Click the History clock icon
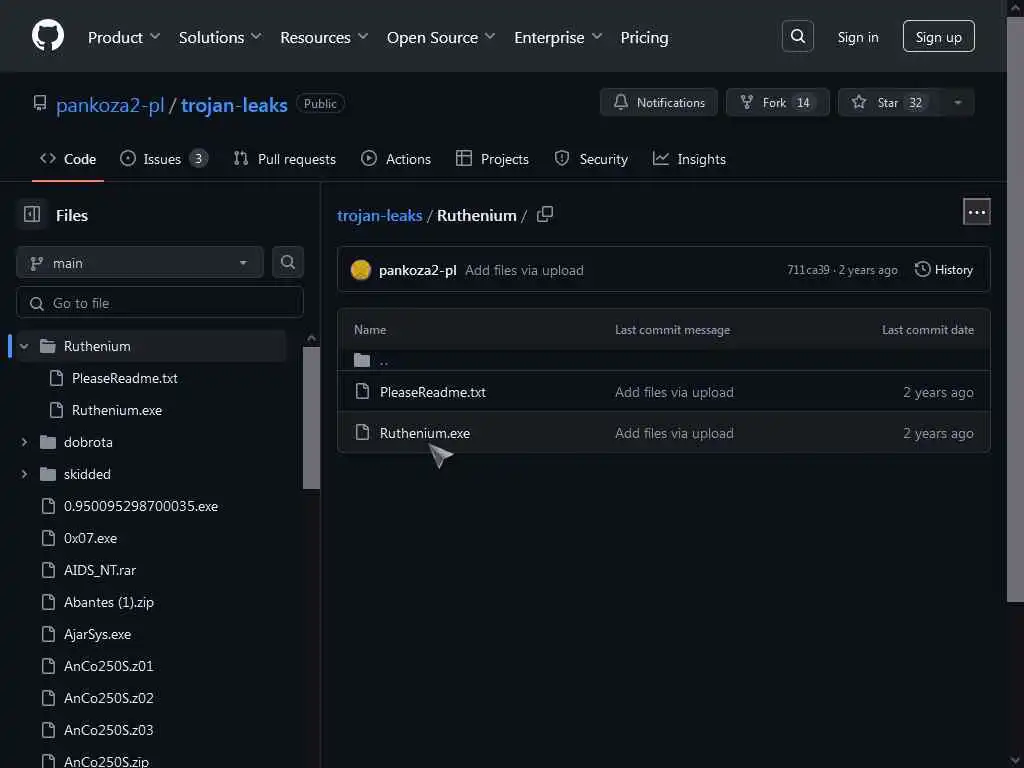 click(922, 269)
